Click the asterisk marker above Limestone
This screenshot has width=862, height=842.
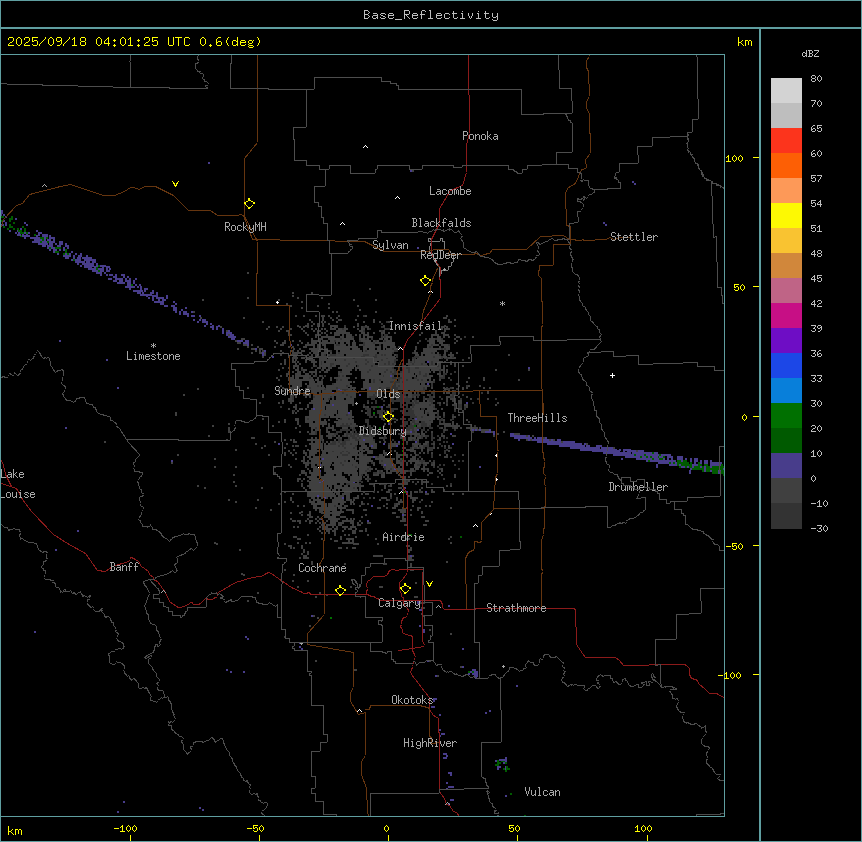pos(154,345)
